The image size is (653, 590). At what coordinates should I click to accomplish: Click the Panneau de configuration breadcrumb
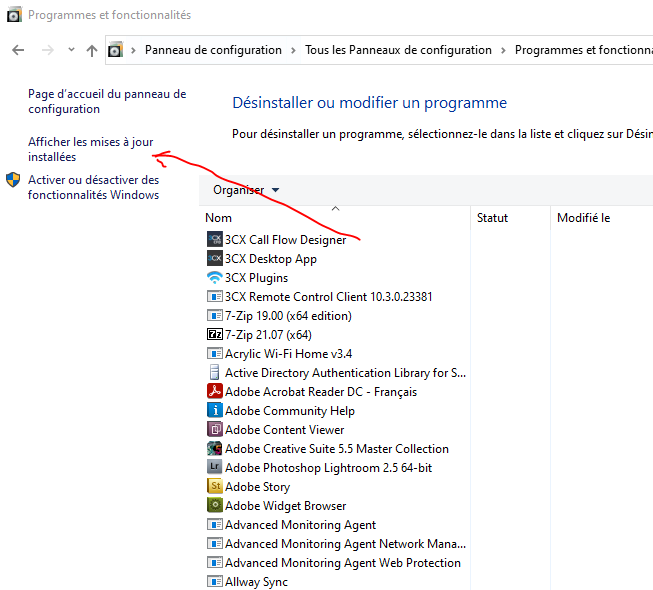213,50
